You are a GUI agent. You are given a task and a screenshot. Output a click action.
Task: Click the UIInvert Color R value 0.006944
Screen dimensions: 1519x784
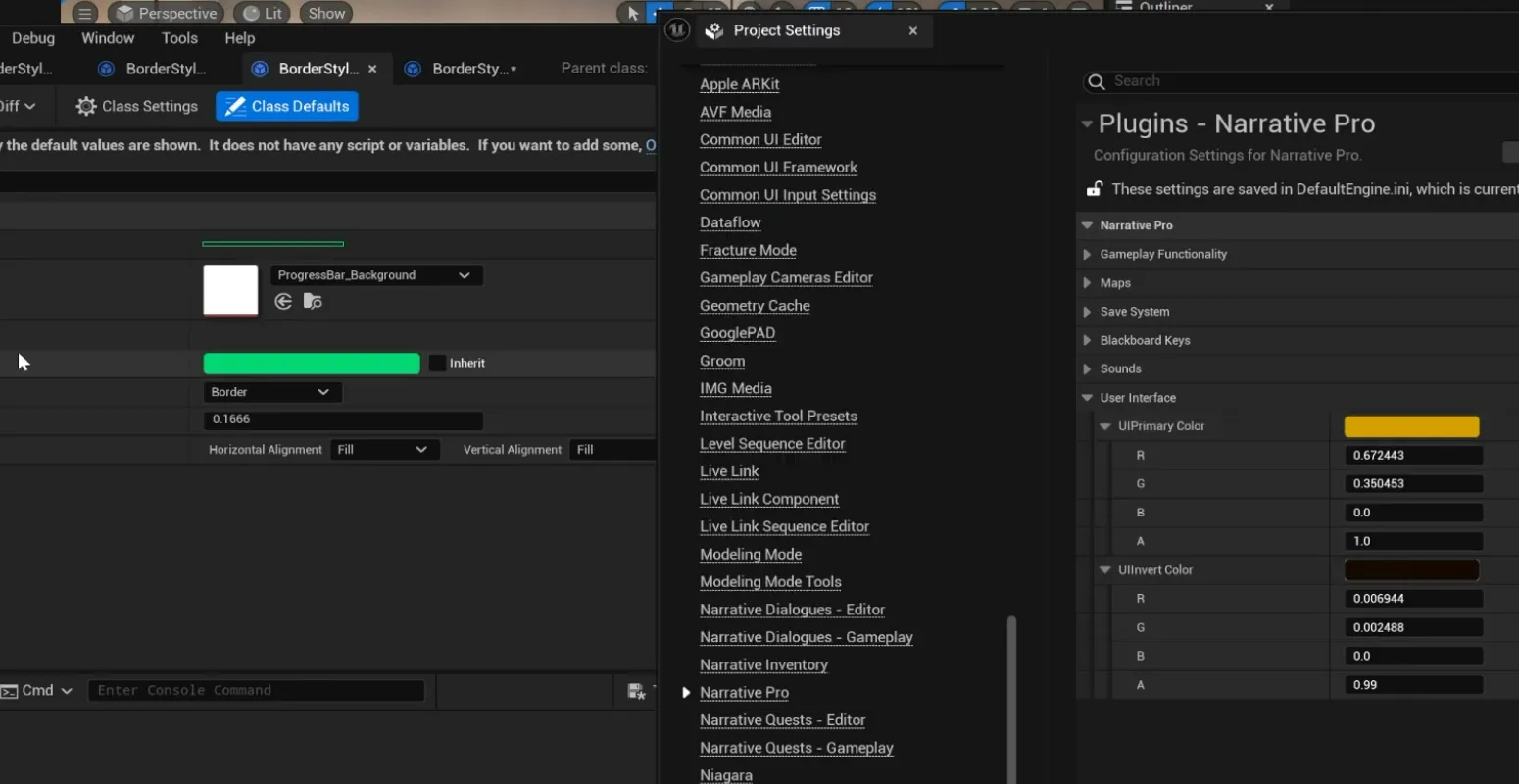pyautogui.click(x=1414, y=599)
